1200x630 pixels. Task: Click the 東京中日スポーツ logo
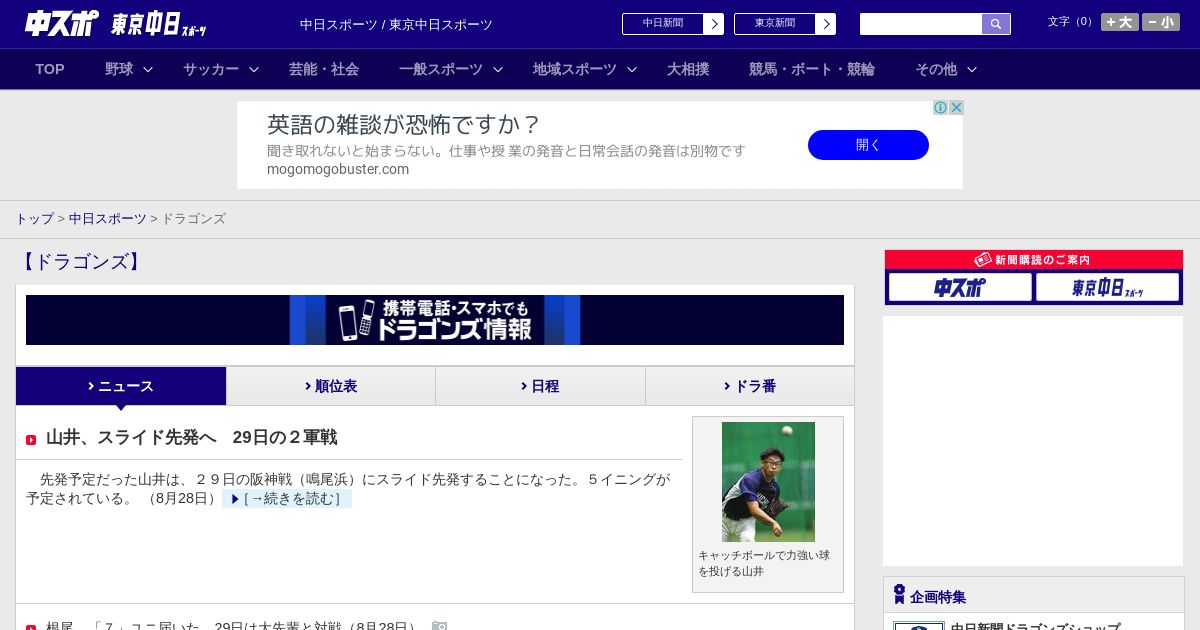(159, 25)
